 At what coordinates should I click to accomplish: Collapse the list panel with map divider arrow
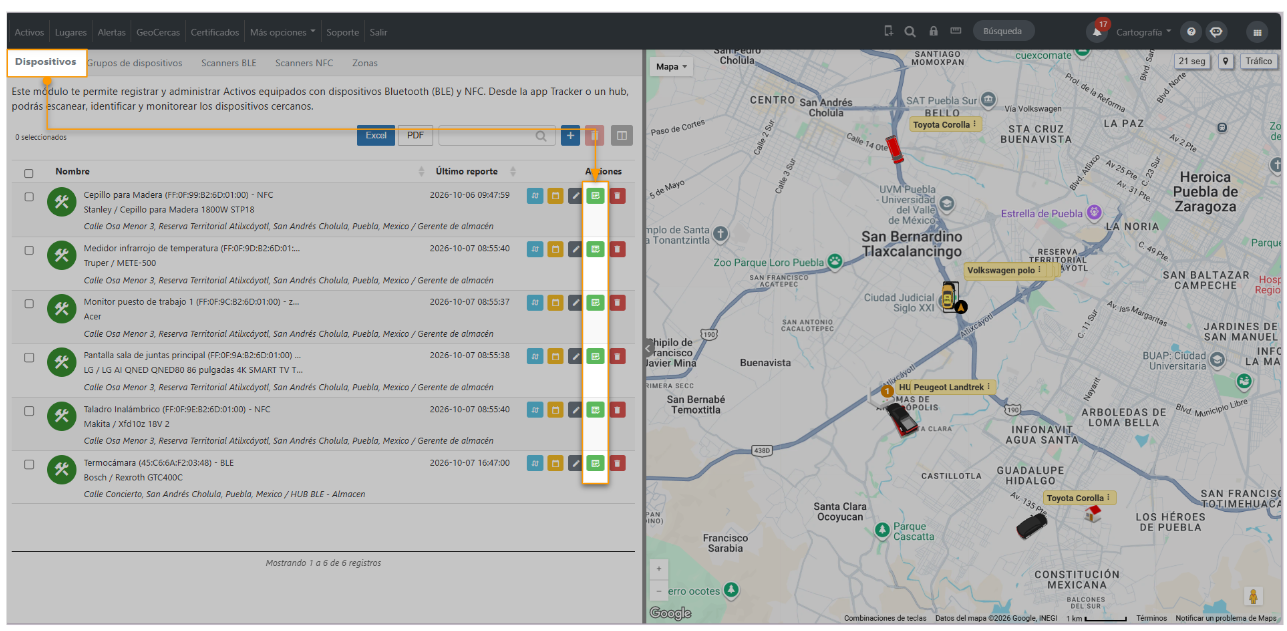(648, 347)
